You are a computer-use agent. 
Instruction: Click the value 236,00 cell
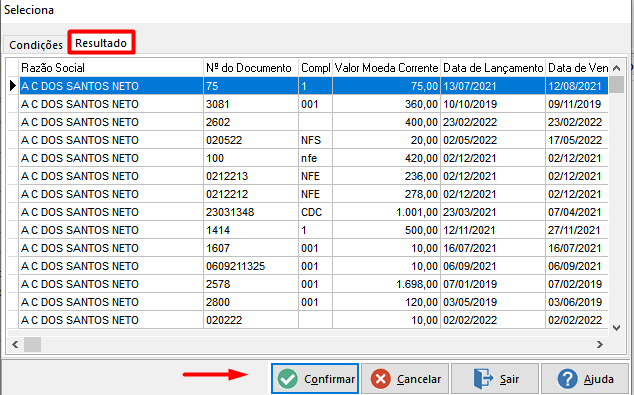point(386,176)
